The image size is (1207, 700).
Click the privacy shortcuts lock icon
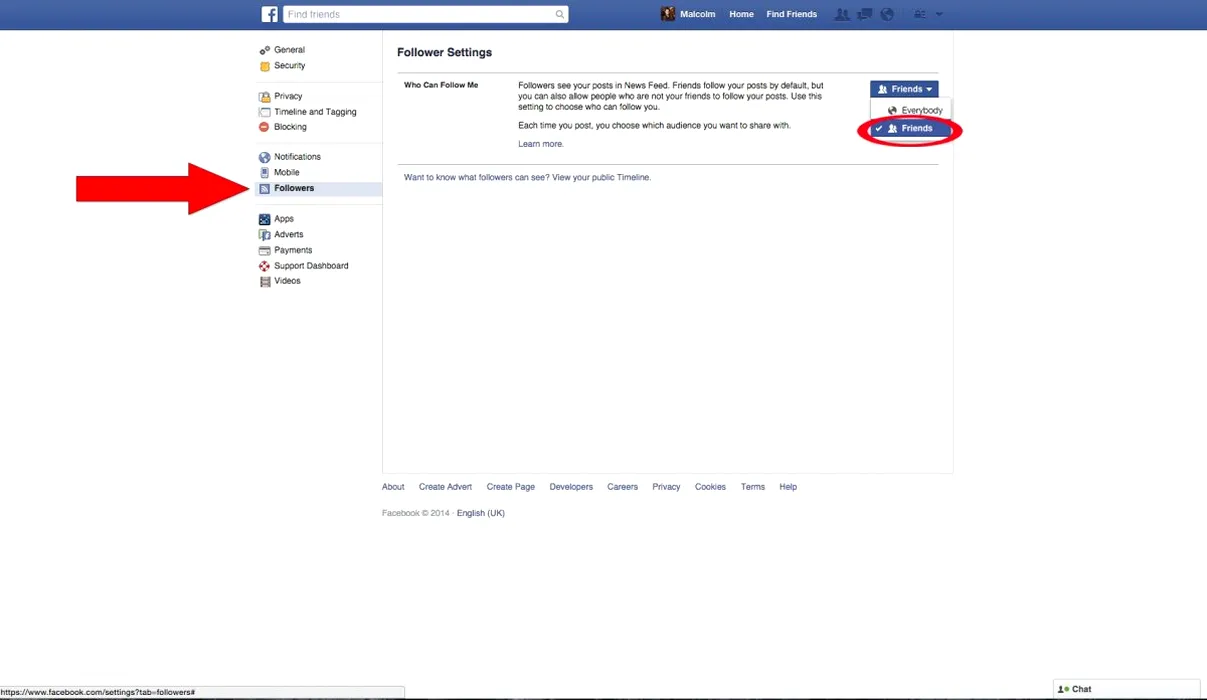coord(919,14)
